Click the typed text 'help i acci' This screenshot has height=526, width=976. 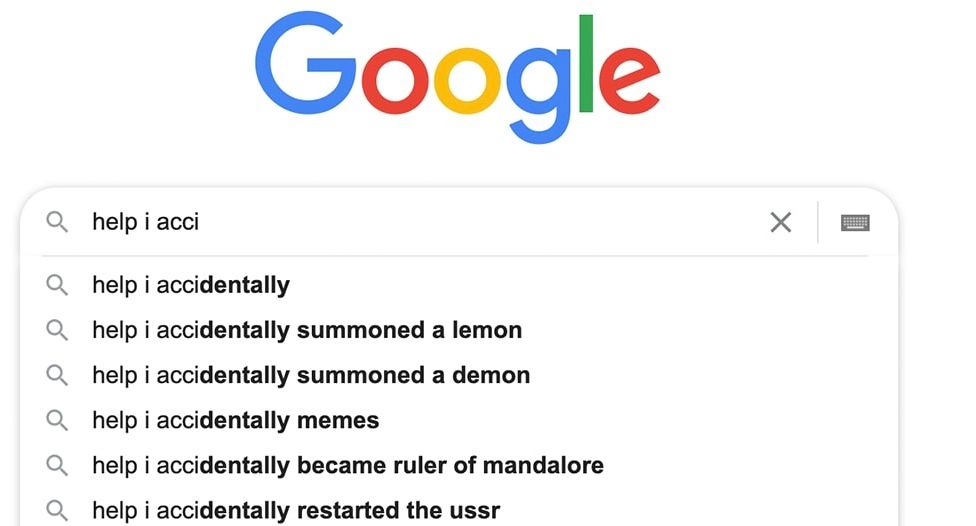(146, 222)
